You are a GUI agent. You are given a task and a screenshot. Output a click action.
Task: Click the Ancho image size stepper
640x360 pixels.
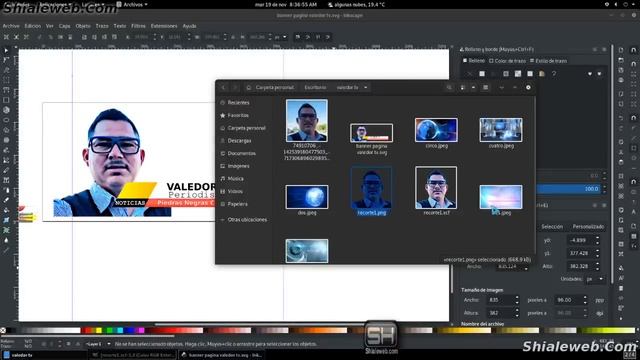click(x=517, y=300)
